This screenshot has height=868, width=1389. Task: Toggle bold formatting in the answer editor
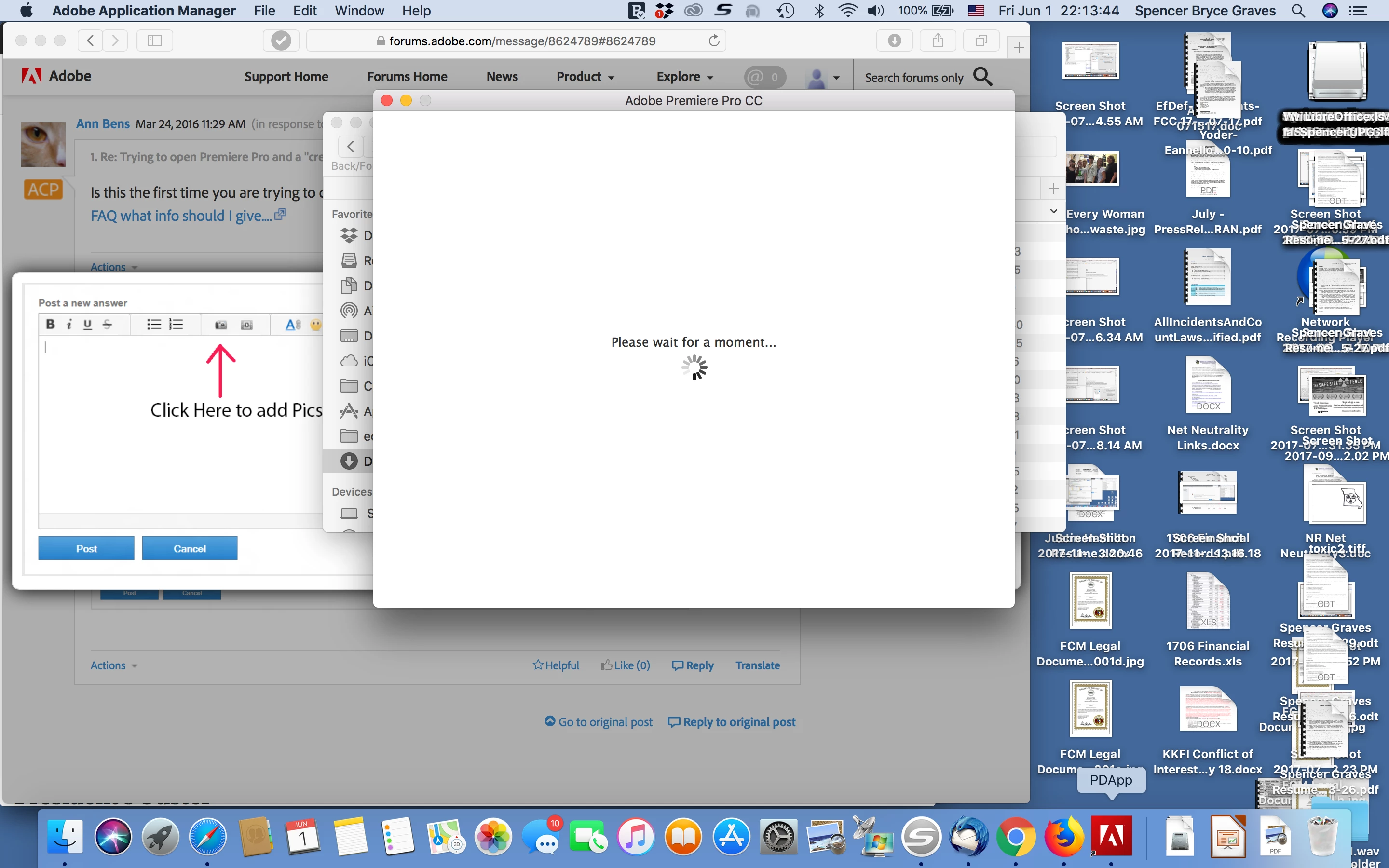(51, 325)
